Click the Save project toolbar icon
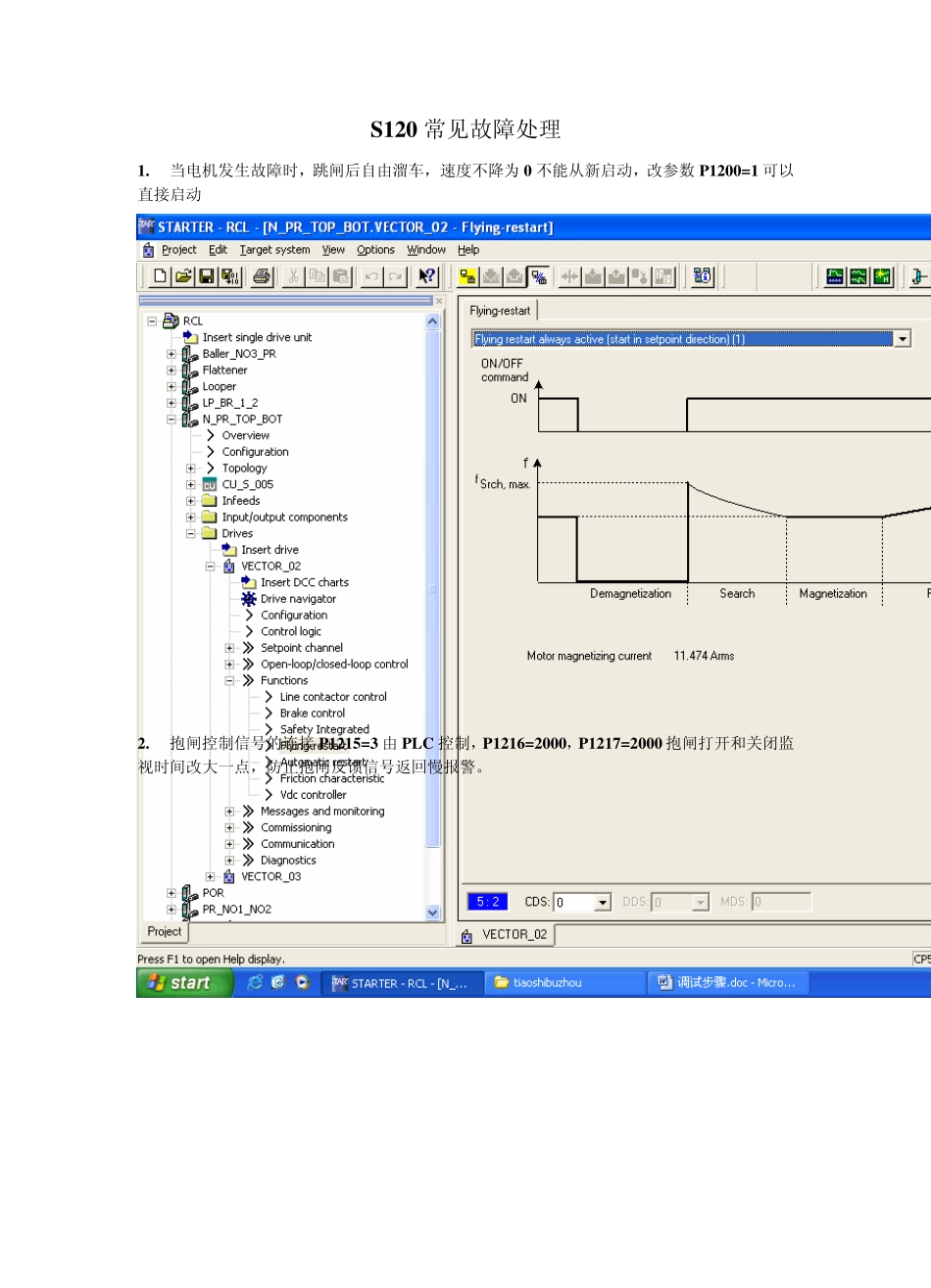Screen dimensions: 931x1288 tap(207, 277)
